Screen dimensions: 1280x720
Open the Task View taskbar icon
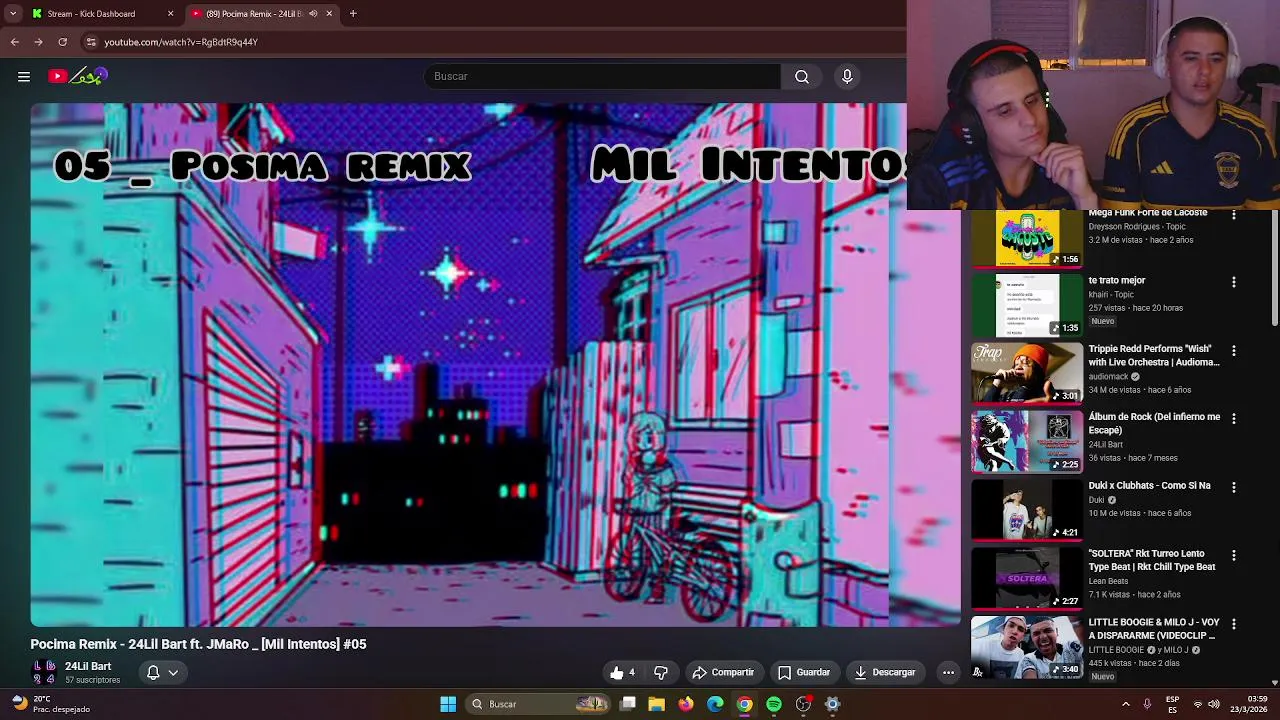[628, 704]
